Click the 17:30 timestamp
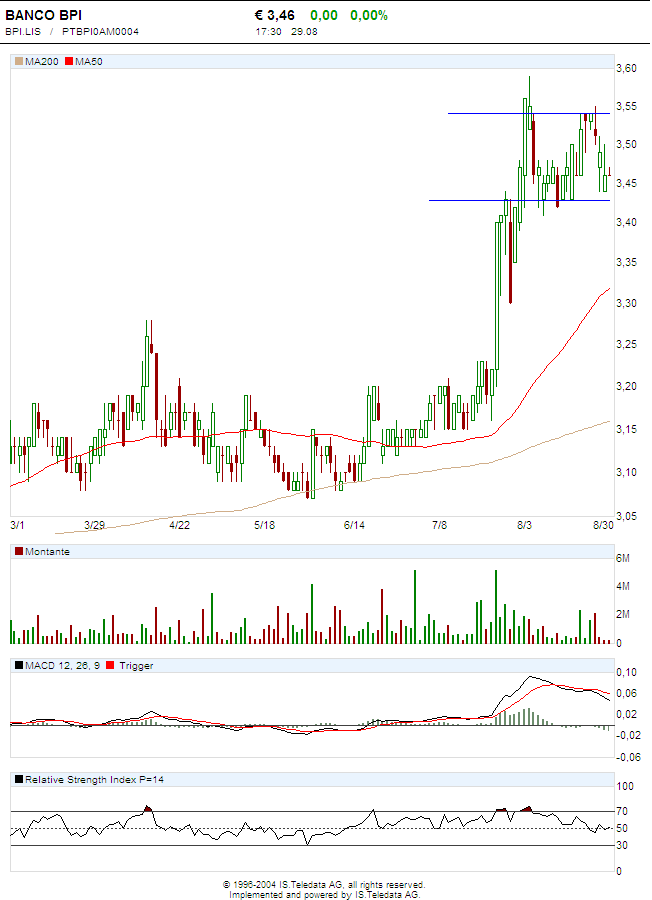Screen dimensions: 652x900 coord(269,32)
